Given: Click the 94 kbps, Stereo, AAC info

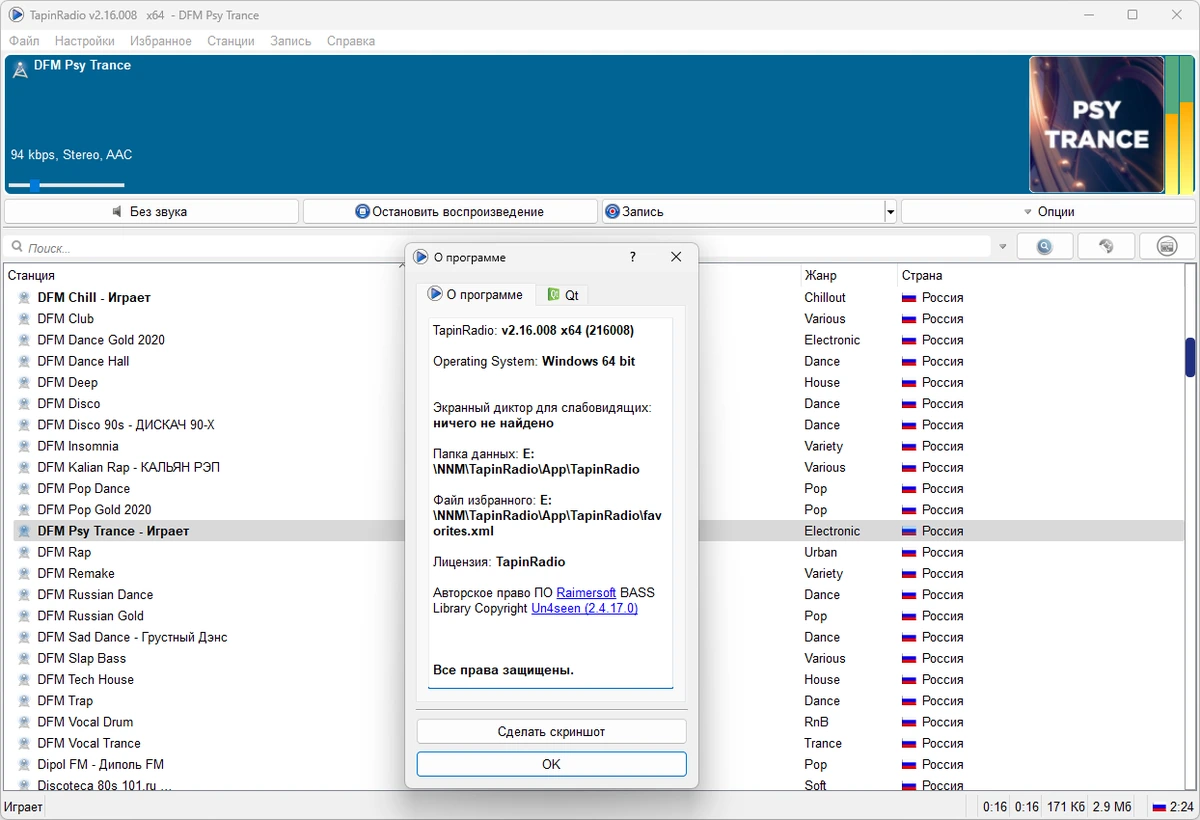Looking at the screenshot, I should (71, 155).
